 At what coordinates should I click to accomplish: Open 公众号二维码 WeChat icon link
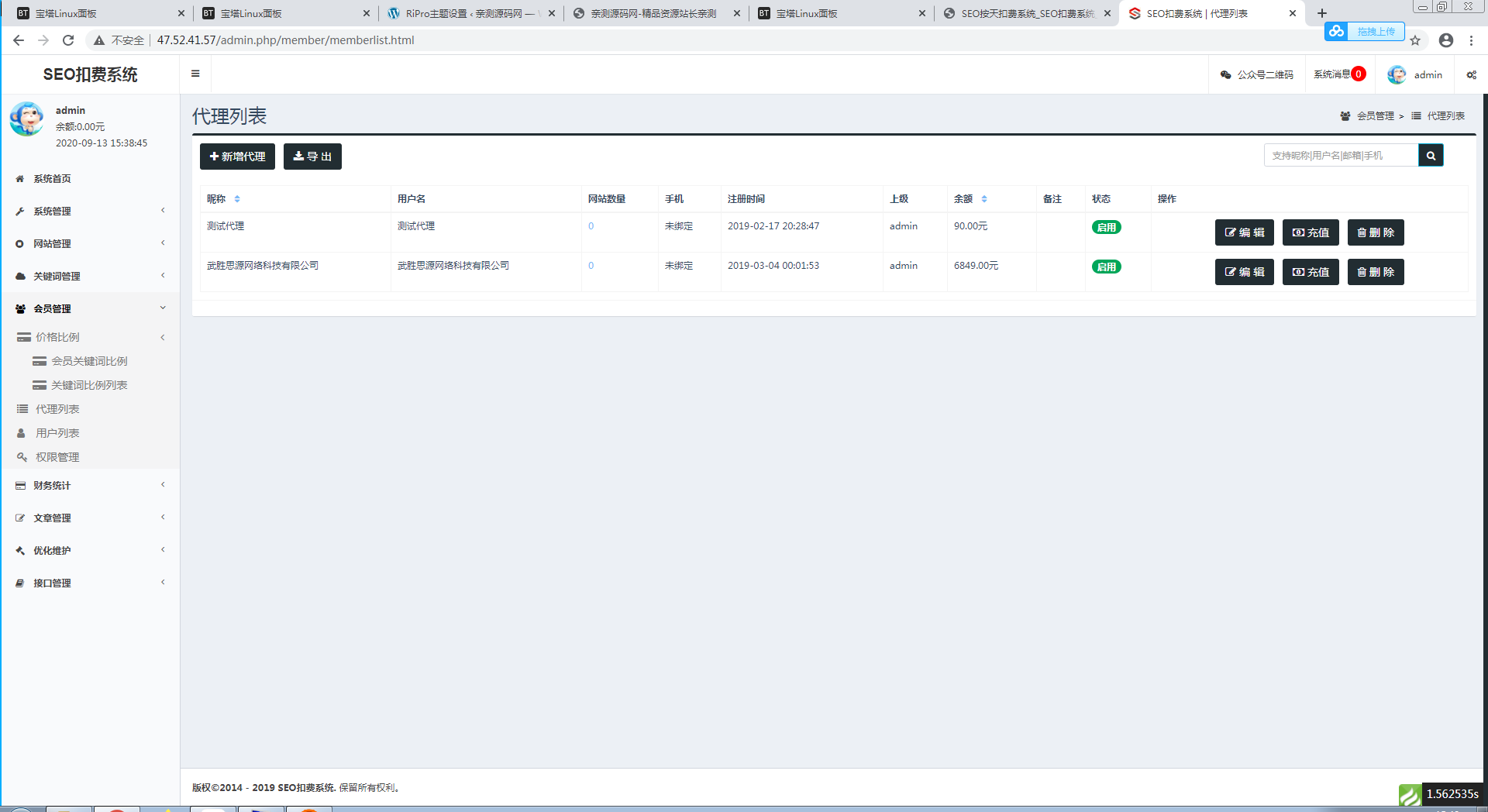1256,74
